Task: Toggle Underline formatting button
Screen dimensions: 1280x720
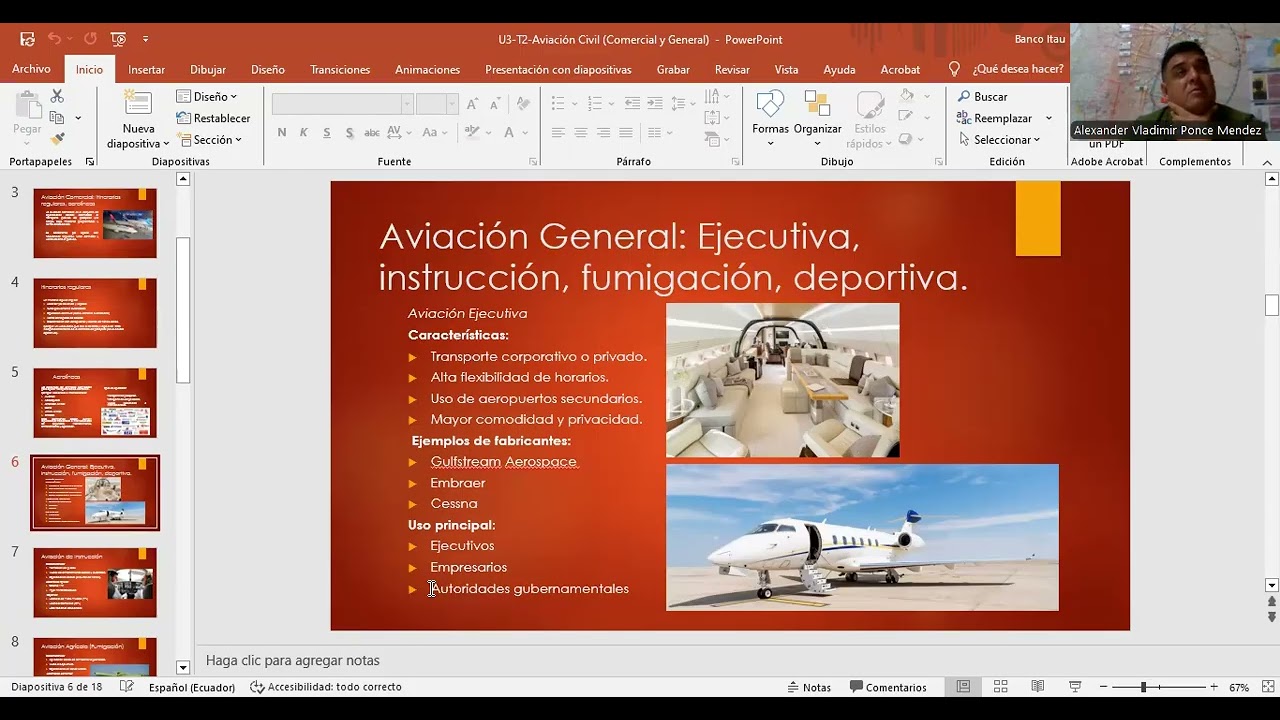Action: click(x=326, y=132)
